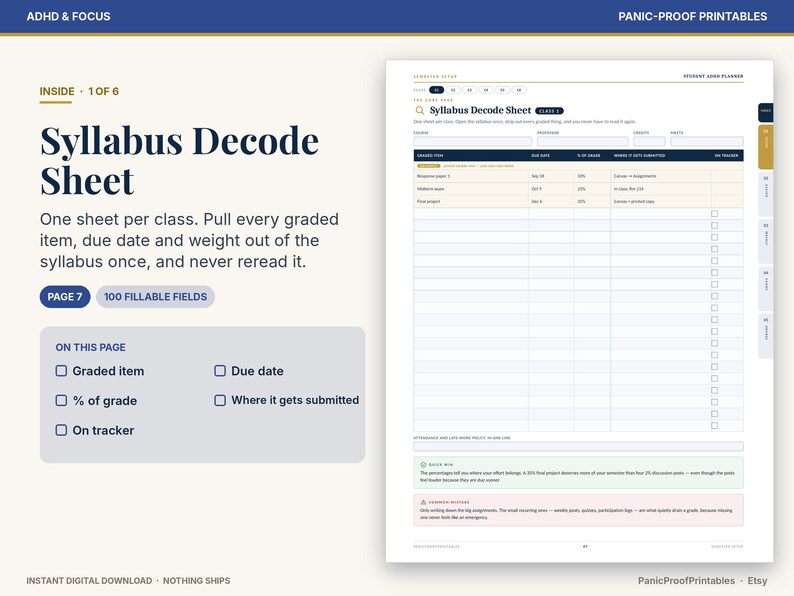
Task: Open the 02 side tab
Action: (766, 193)
